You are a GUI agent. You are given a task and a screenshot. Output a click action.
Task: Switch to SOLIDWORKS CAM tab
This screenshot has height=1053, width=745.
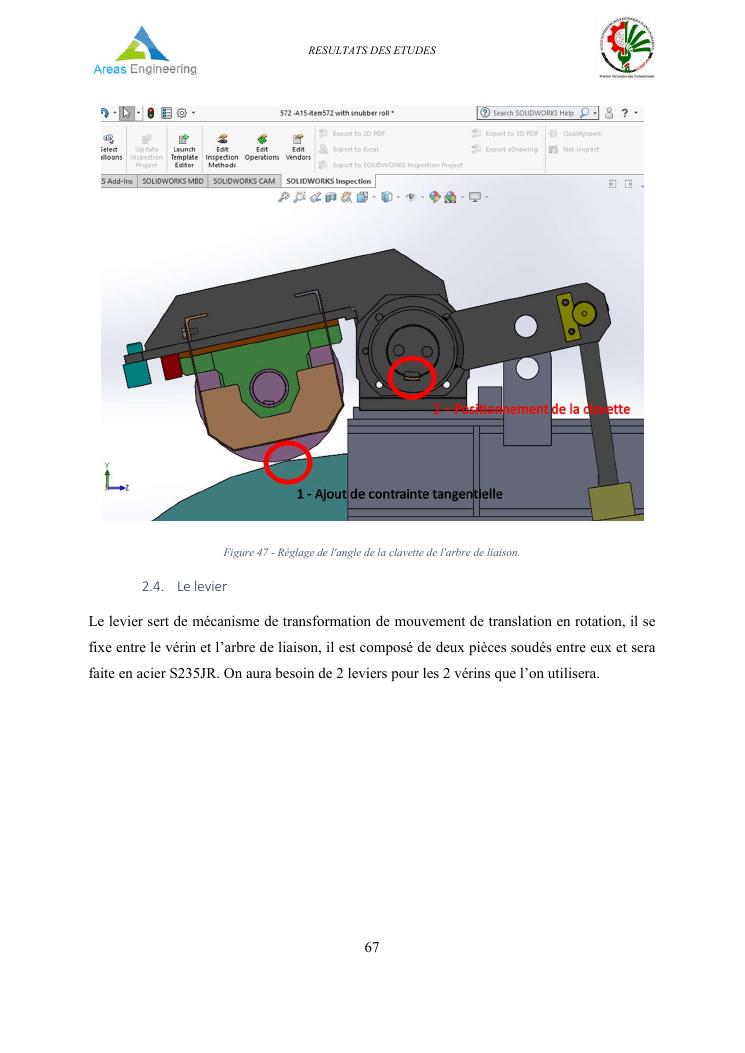[x=244, y=181]
